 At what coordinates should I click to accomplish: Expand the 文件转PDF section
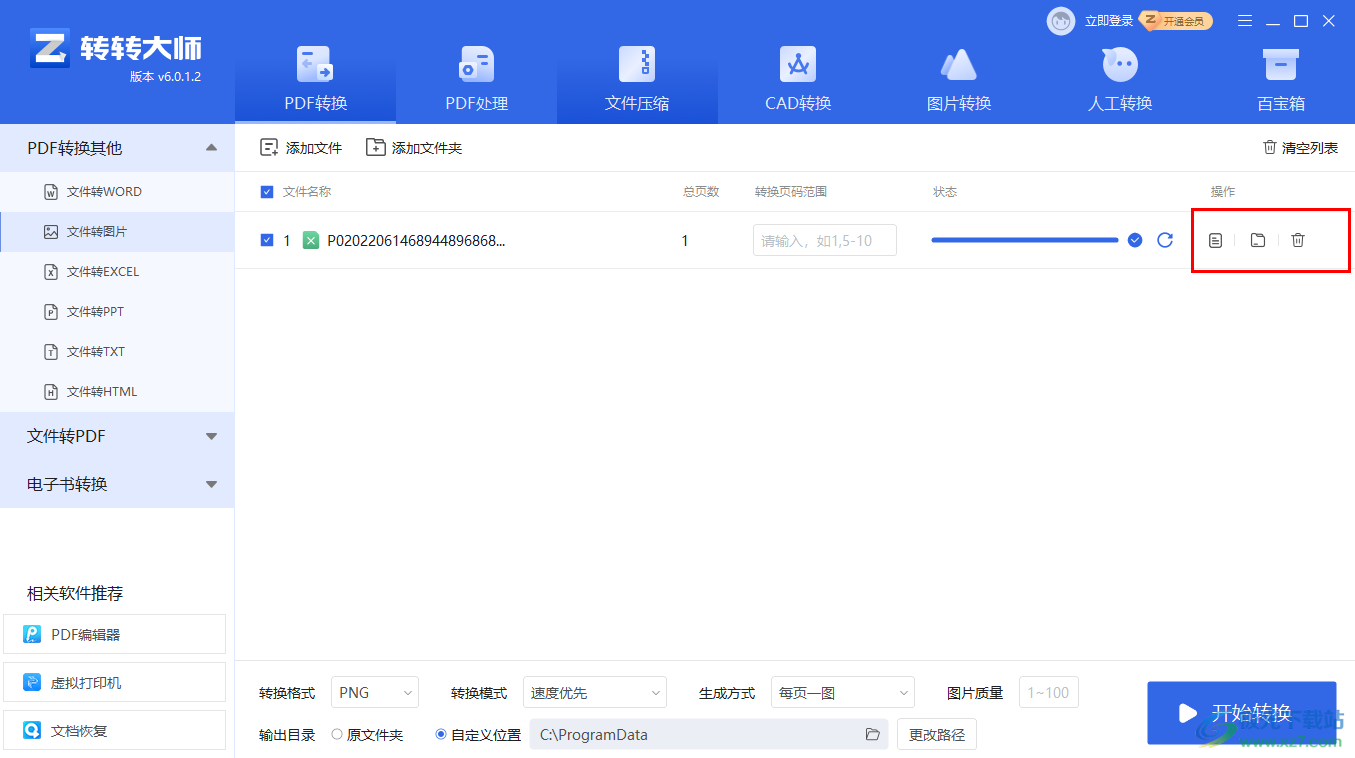117,436
